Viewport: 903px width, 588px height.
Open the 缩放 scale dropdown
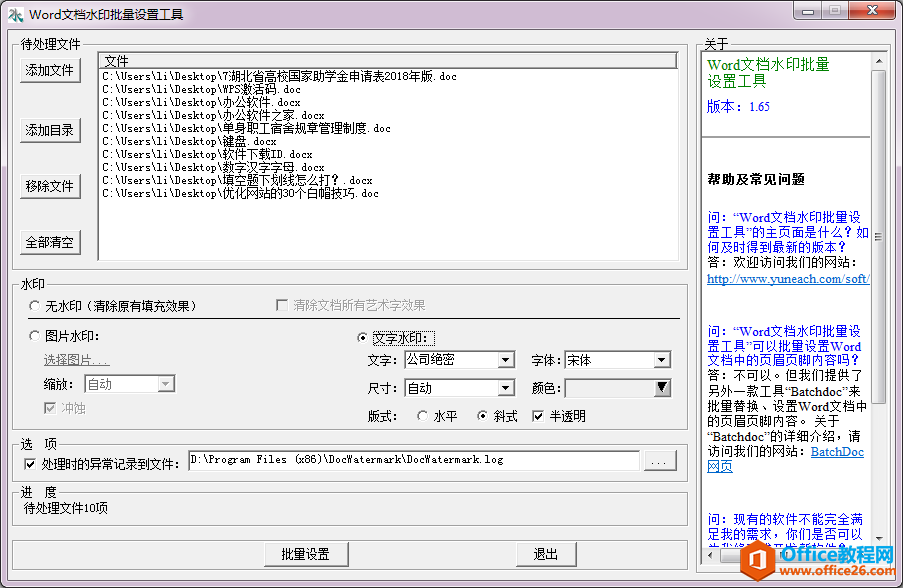(166, 384)
